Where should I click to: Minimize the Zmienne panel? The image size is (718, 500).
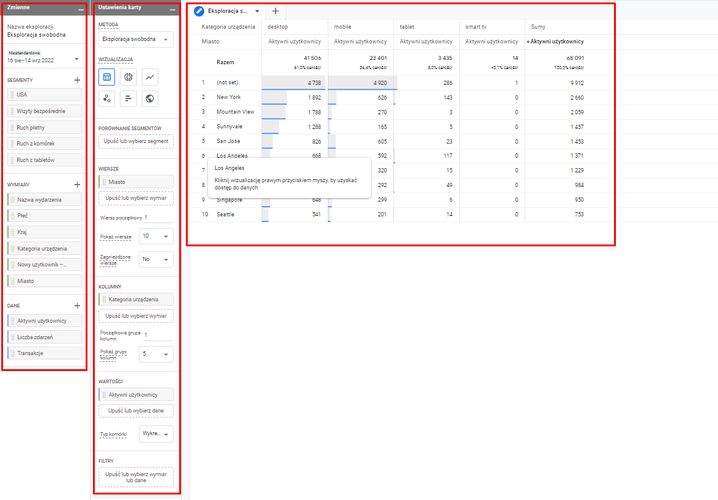click(79, 9)
